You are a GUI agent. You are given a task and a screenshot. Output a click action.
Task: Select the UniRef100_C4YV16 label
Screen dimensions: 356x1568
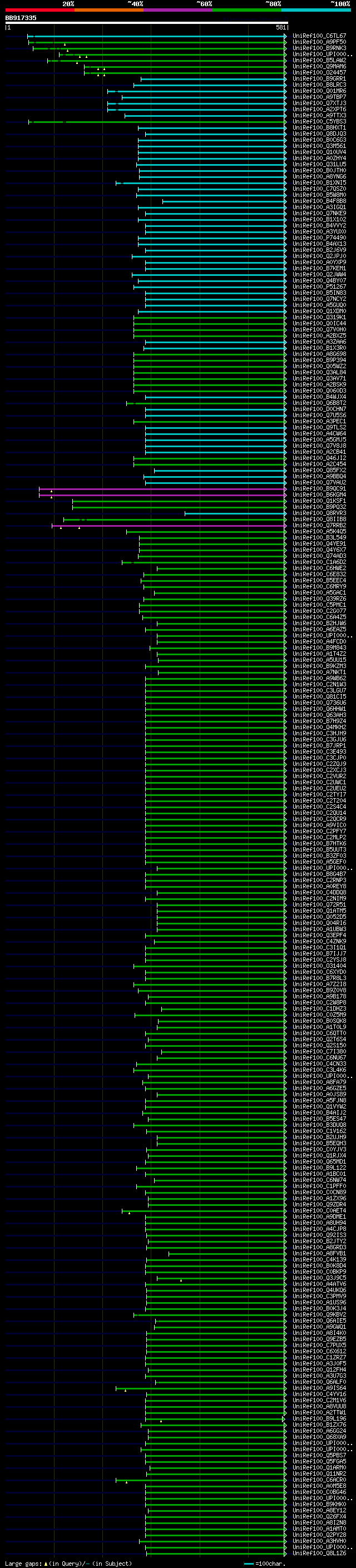click(319, 1394)
